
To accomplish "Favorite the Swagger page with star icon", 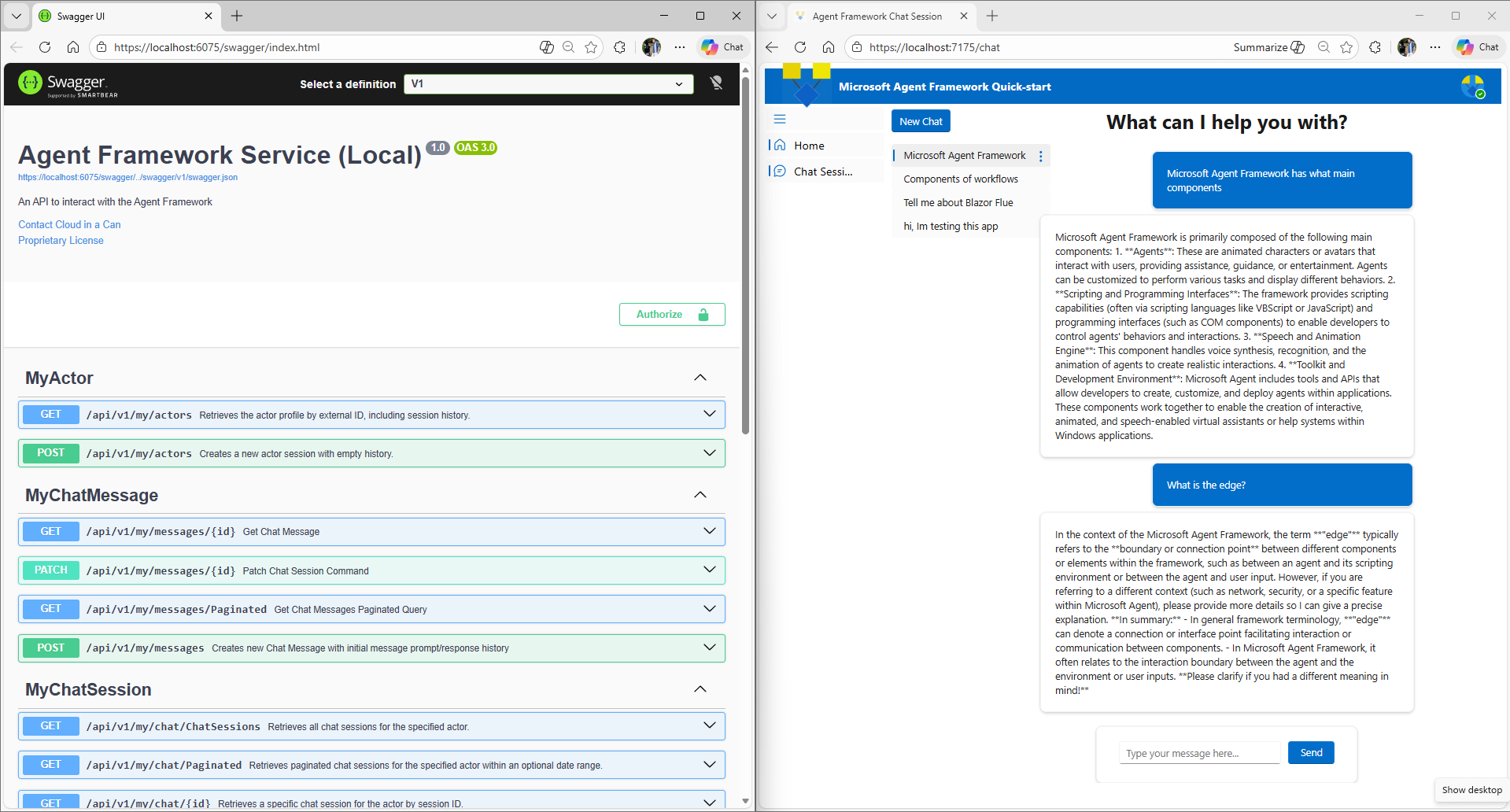I will pyautogui.click(x=591, y=47).
